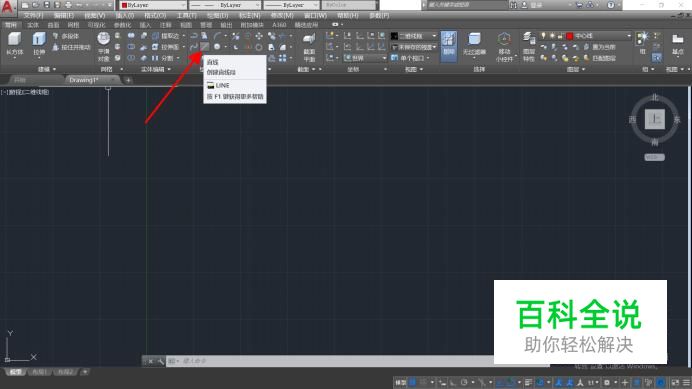Screen dimensions: 692x389
Task: Open the layer name dropdown list
Action: [599, 36]
